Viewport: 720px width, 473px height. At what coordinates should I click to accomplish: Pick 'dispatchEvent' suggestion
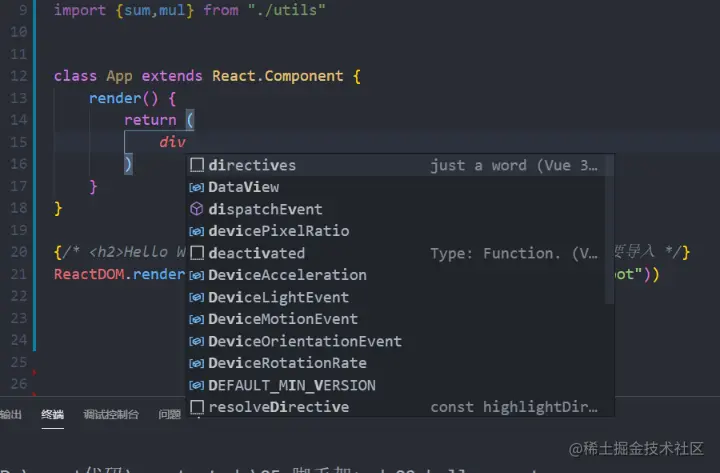point(396,209)
